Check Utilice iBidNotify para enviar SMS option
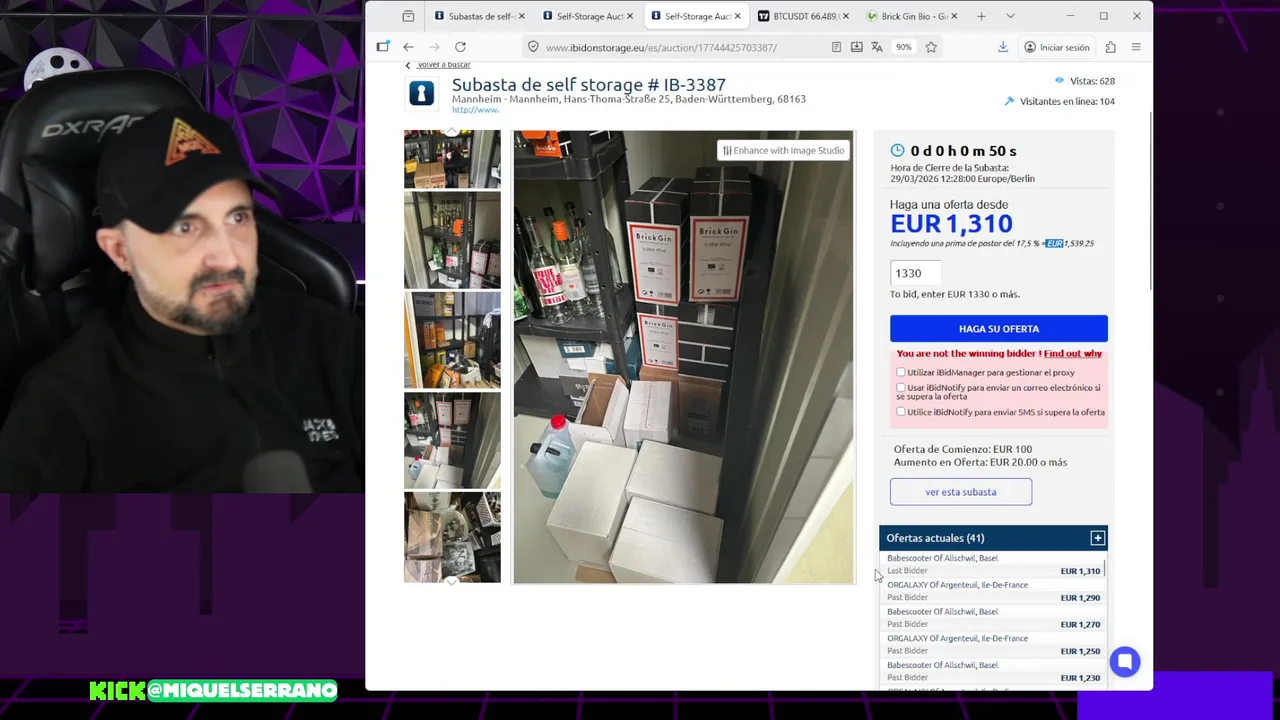Viewport: 1280px width, 720px height. [900, 412]
